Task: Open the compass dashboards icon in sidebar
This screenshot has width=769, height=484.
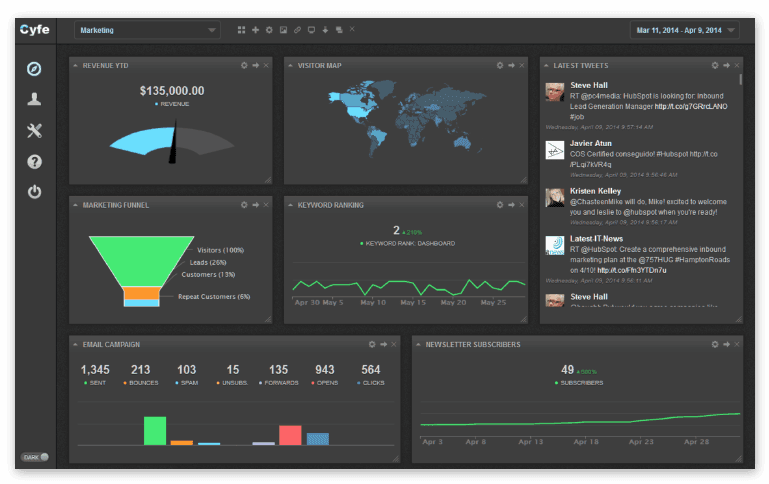Action: (34, 68)
